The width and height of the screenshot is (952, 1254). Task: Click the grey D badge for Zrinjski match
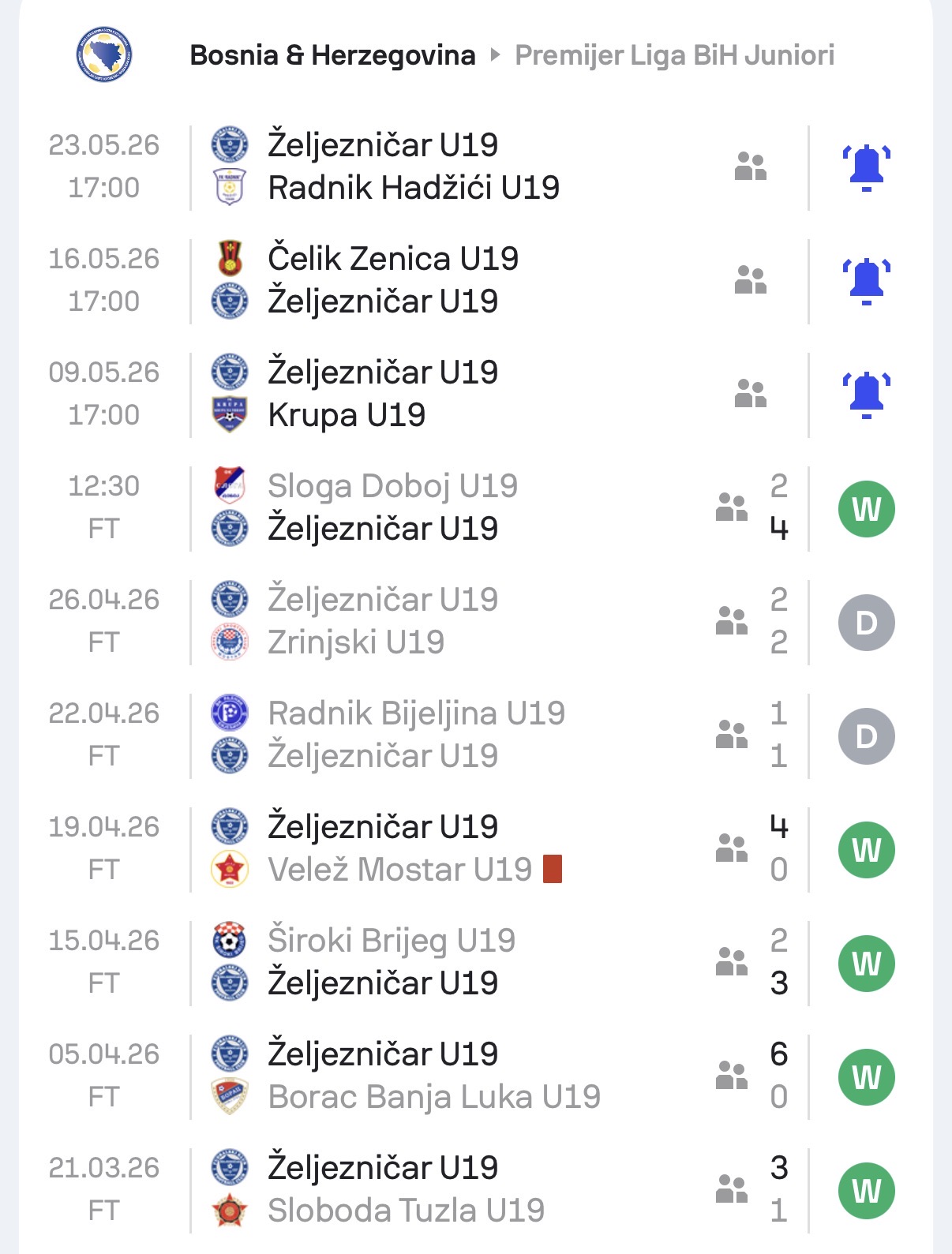coord(866,623)
